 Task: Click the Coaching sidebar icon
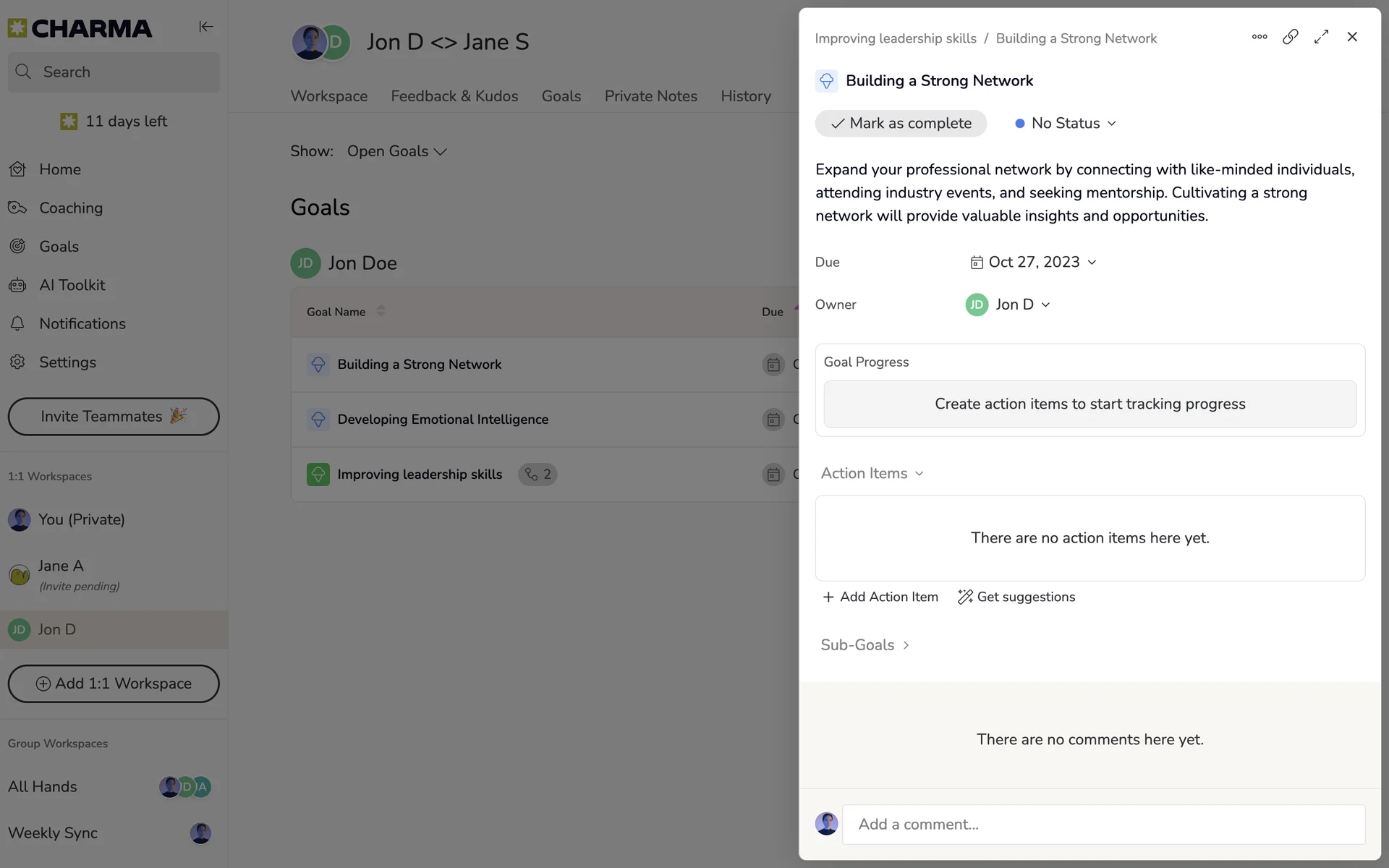(17, 208)
